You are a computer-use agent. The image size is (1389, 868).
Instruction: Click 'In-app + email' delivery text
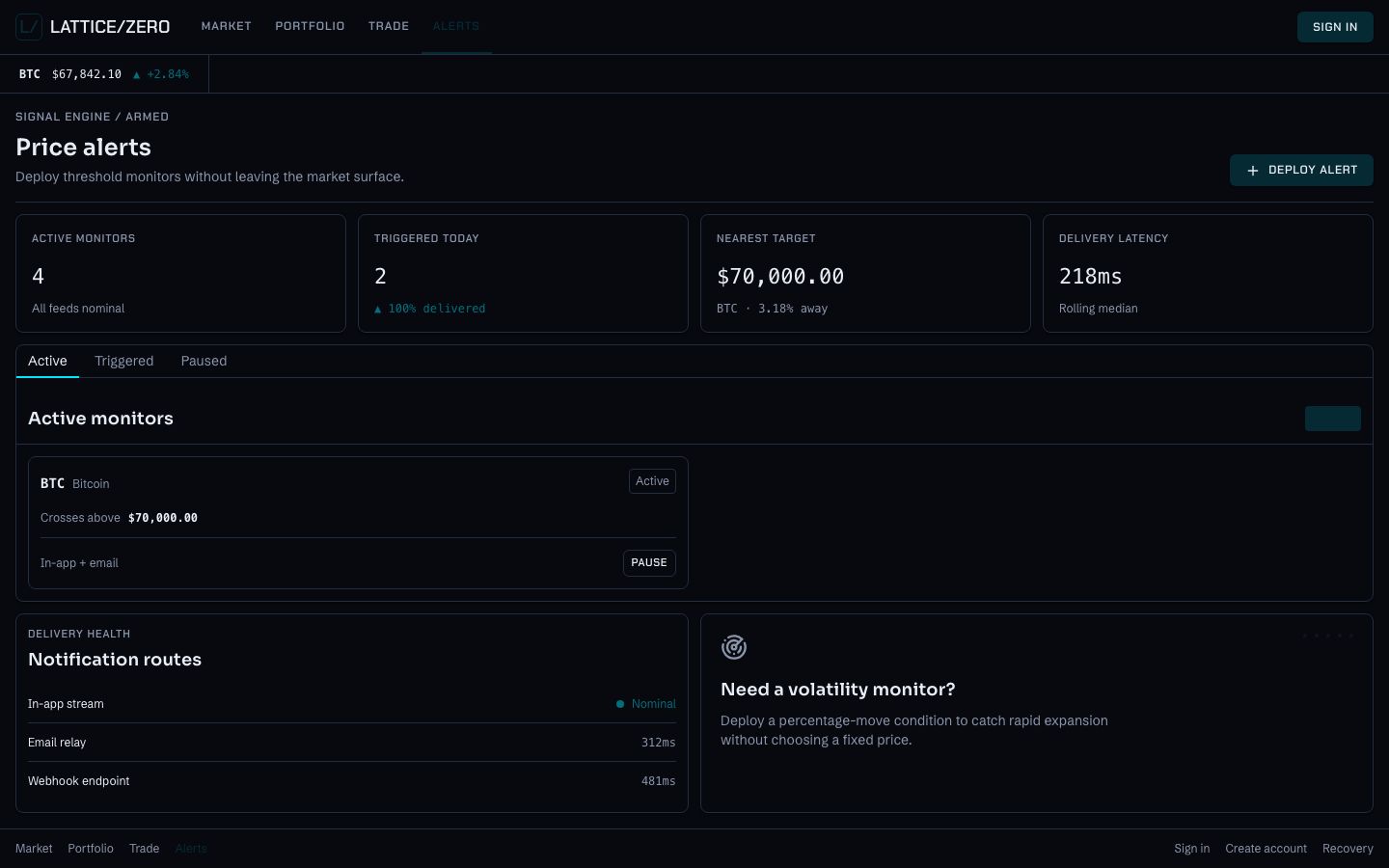[79, 563]
